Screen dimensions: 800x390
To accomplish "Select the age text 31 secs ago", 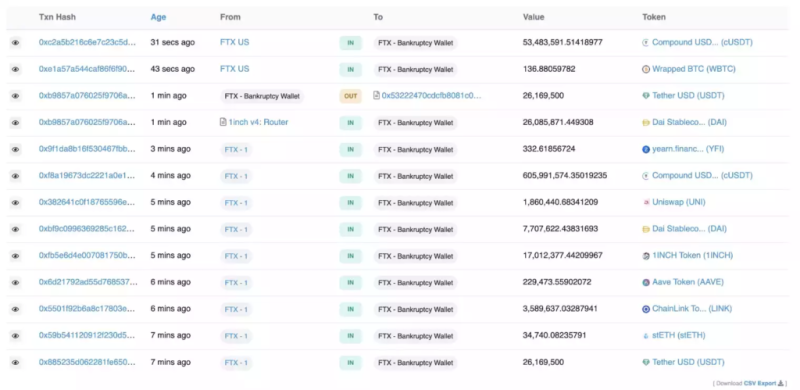I will pos(172,42).
